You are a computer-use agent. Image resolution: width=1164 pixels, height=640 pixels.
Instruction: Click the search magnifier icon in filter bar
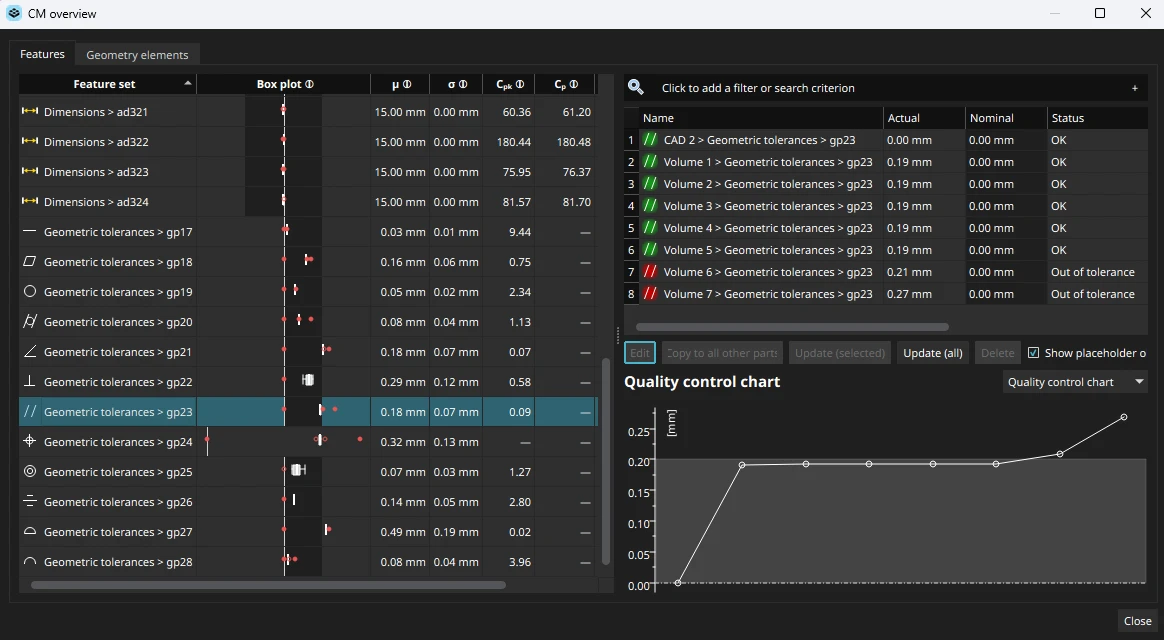(635, 88)
